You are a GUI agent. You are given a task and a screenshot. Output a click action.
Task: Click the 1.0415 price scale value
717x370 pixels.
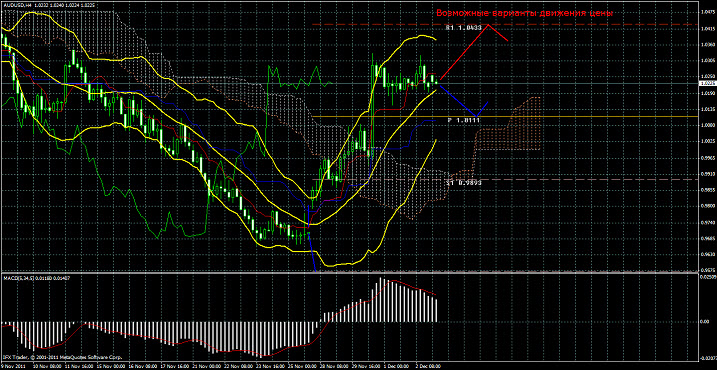[708, 29]
